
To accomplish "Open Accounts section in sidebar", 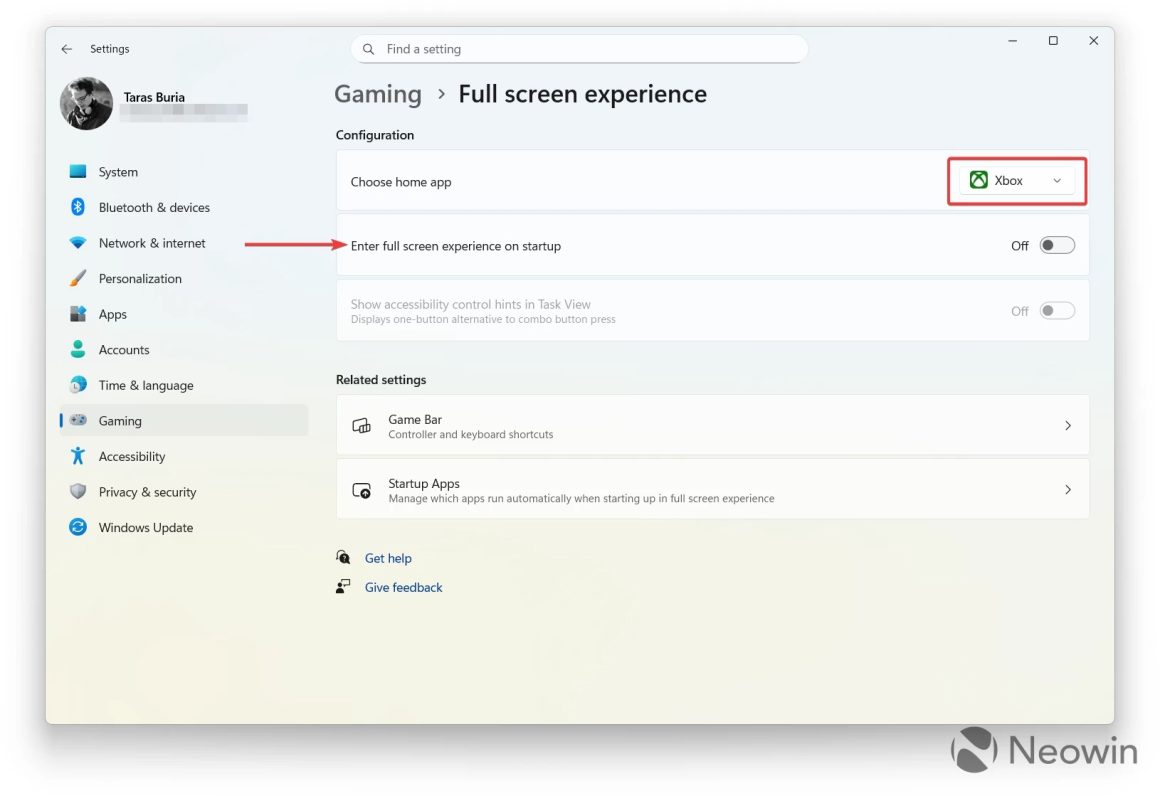I will [x=124, y=350].
